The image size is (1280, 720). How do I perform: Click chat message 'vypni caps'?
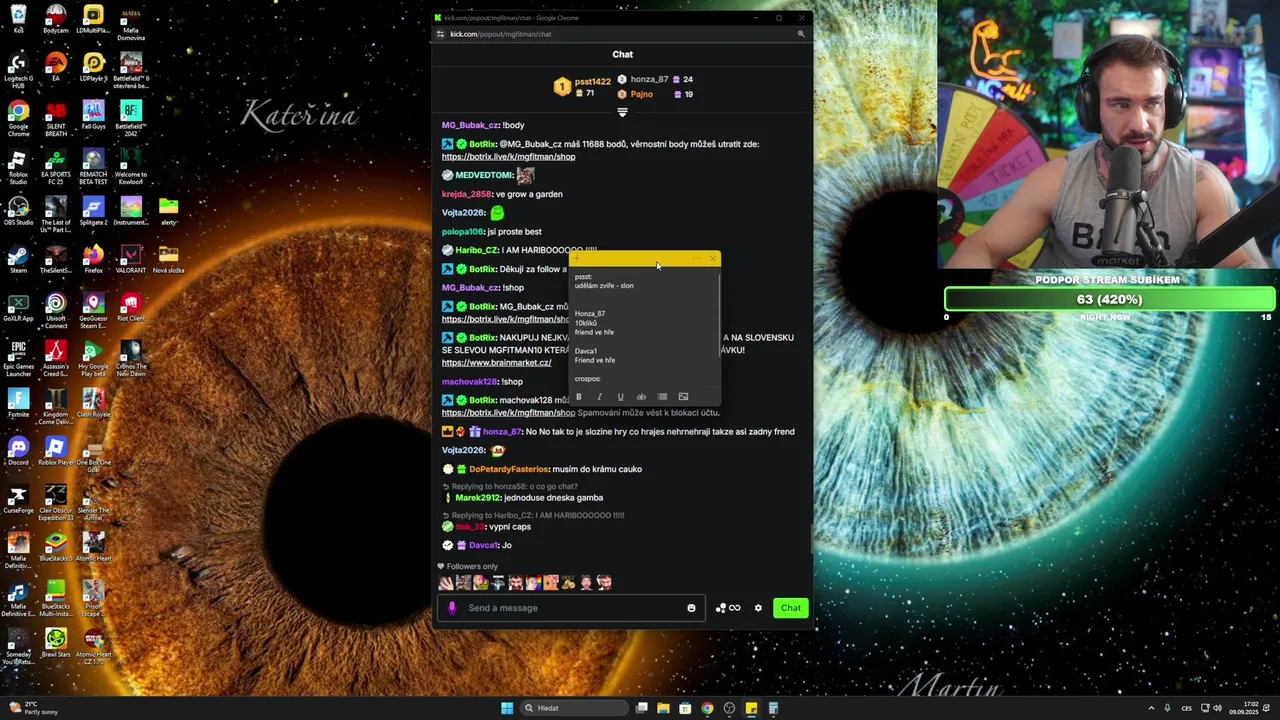point(510,527)
